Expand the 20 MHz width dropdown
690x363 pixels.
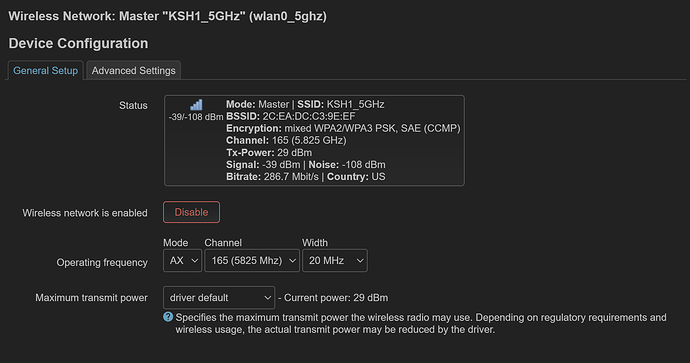point(334,260)
